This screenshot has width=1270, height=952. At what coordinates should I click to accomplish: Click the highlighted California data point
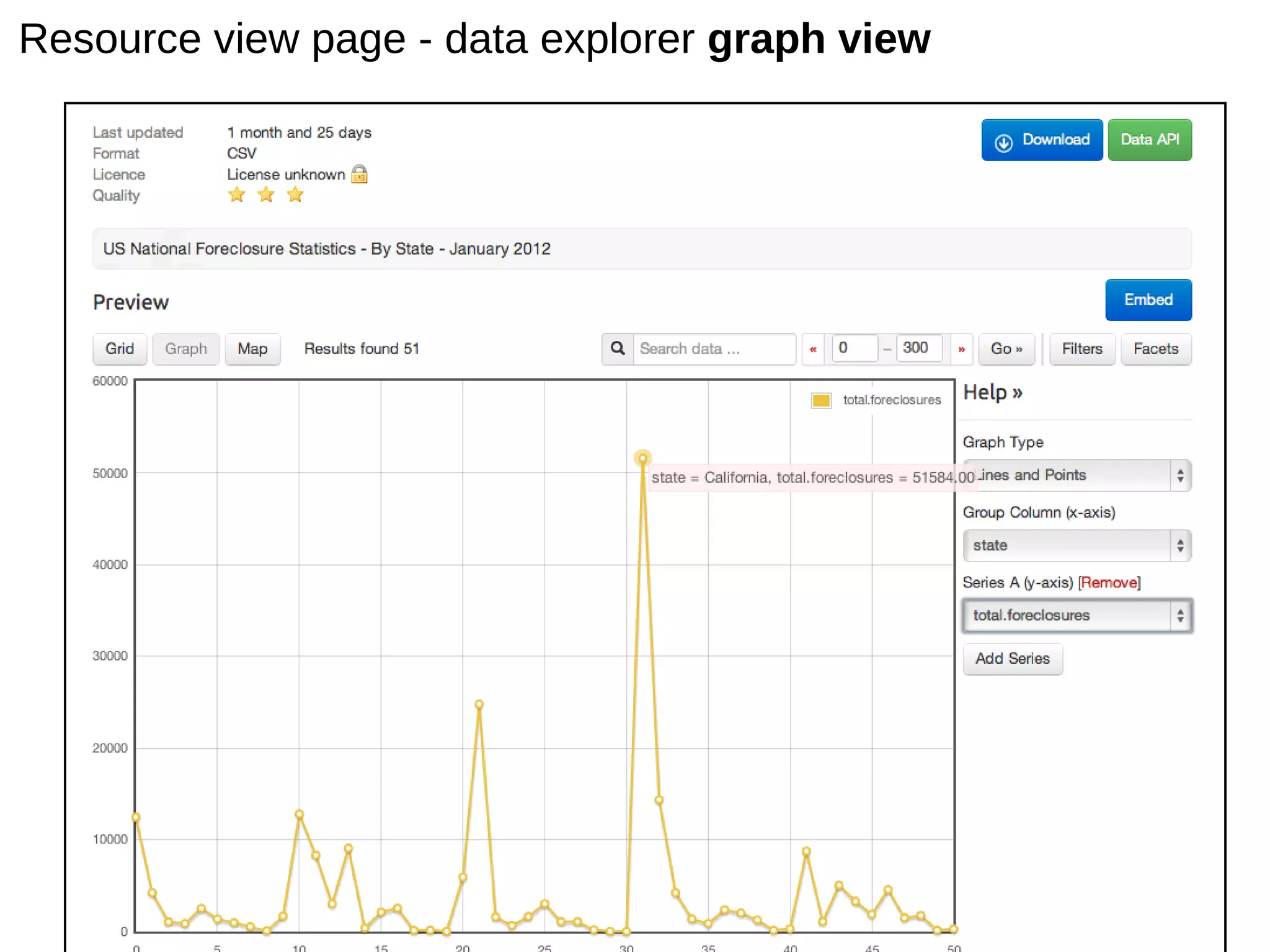(x=642, y=458)
